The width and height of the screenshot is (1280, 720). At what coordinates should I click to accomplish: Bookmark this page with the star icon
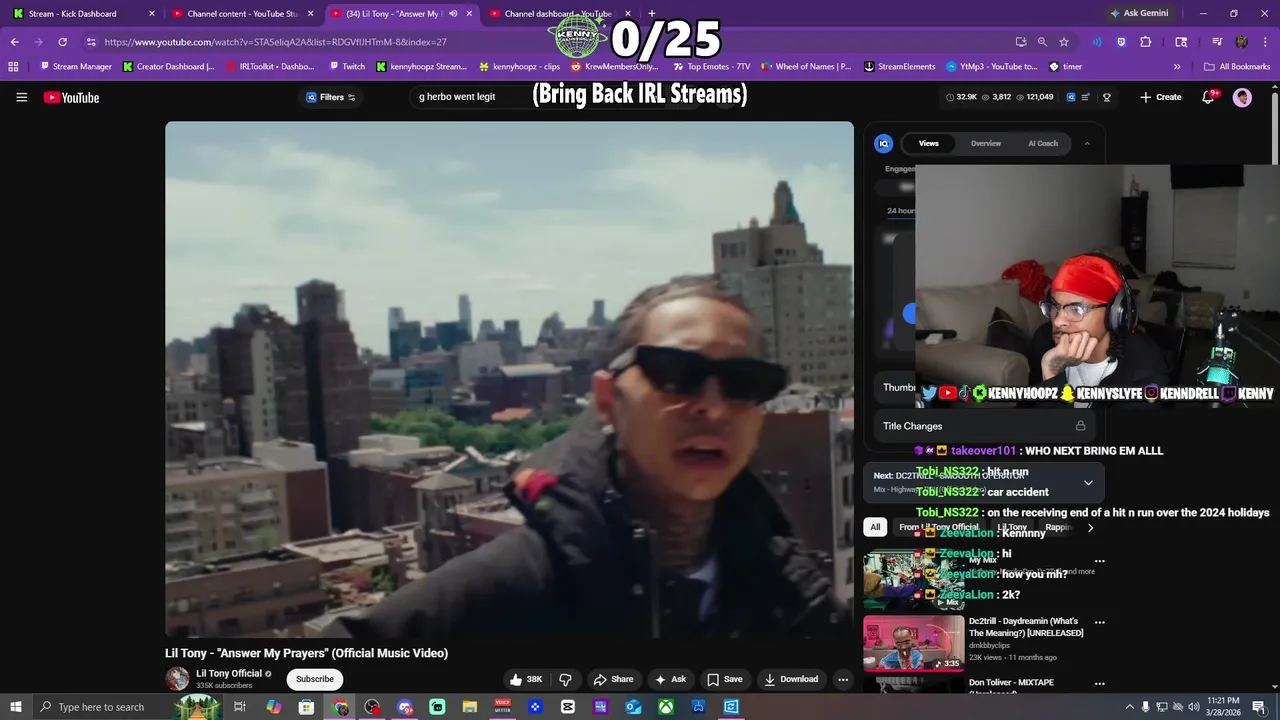1064,42
